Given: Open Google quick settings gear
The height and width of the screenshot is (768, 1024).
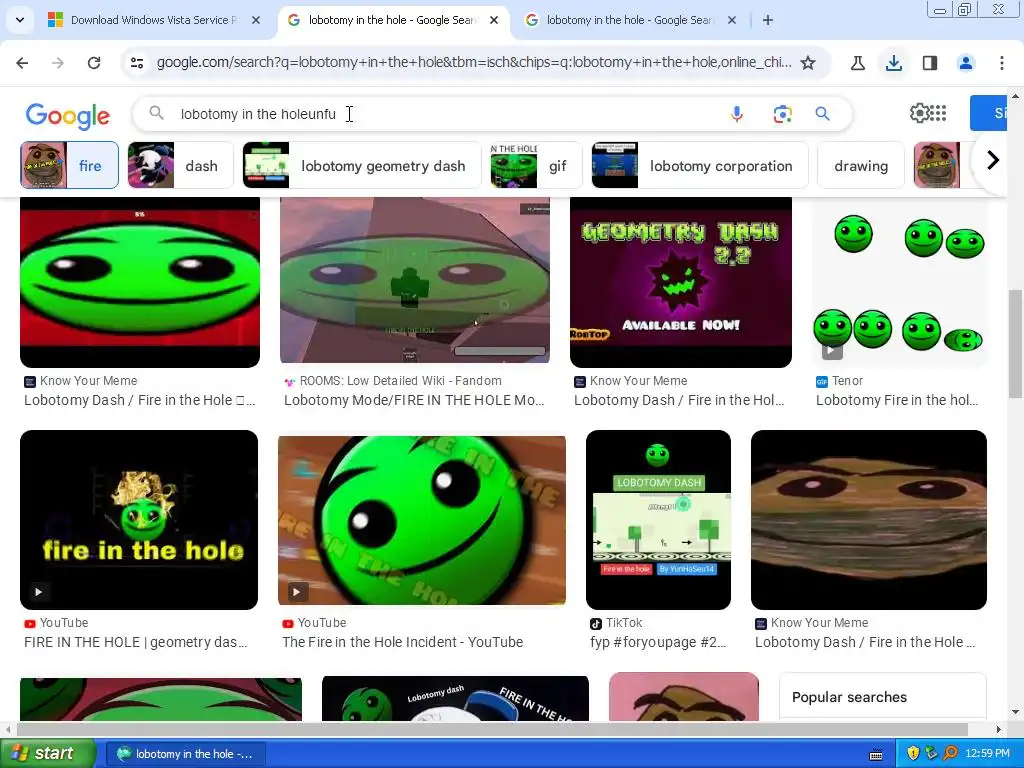Looking at the screenshot, I should click(919, 113).
